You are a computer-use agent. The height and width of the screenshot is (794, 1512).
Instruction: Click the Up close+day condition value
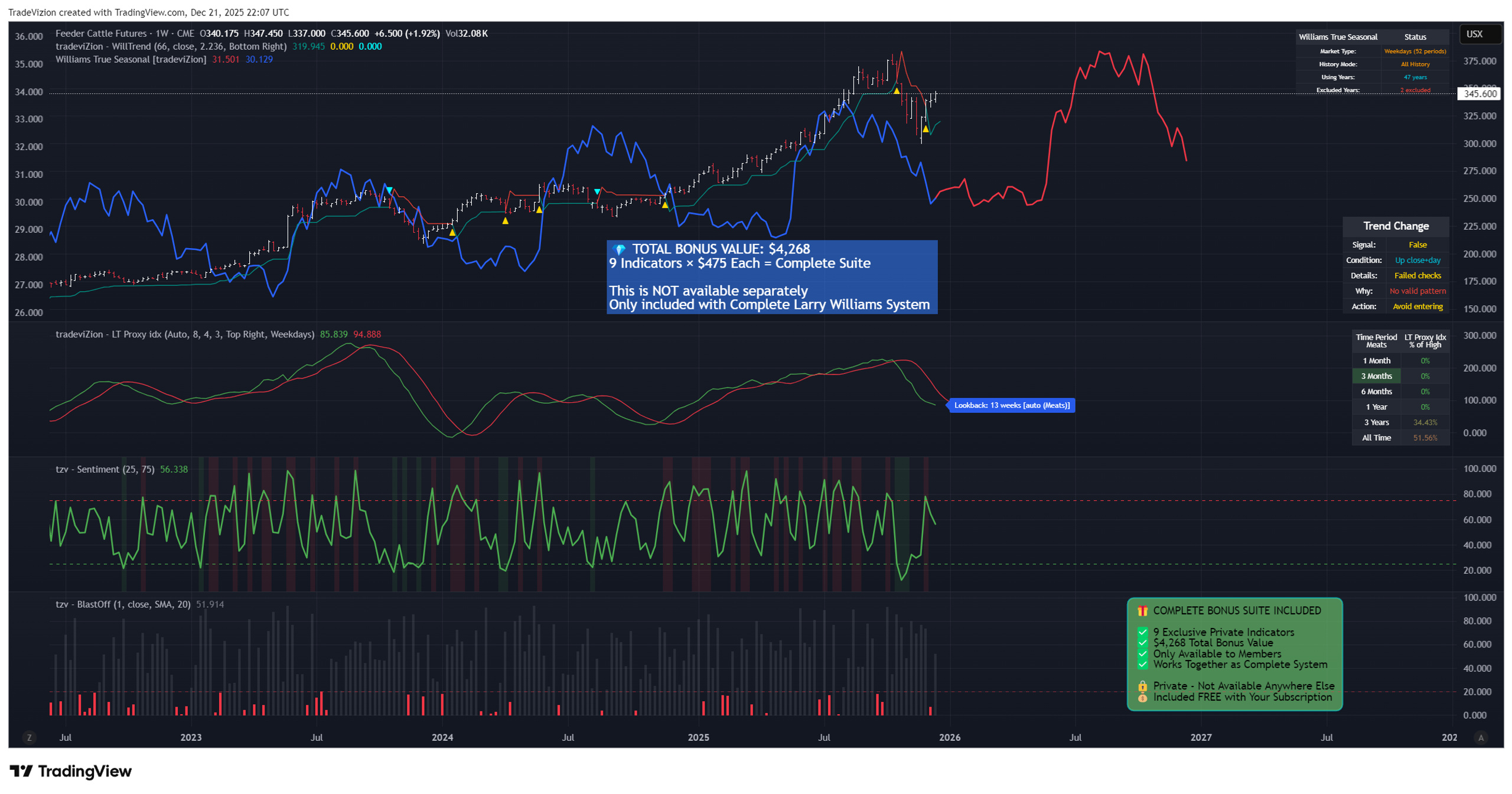1417,260
